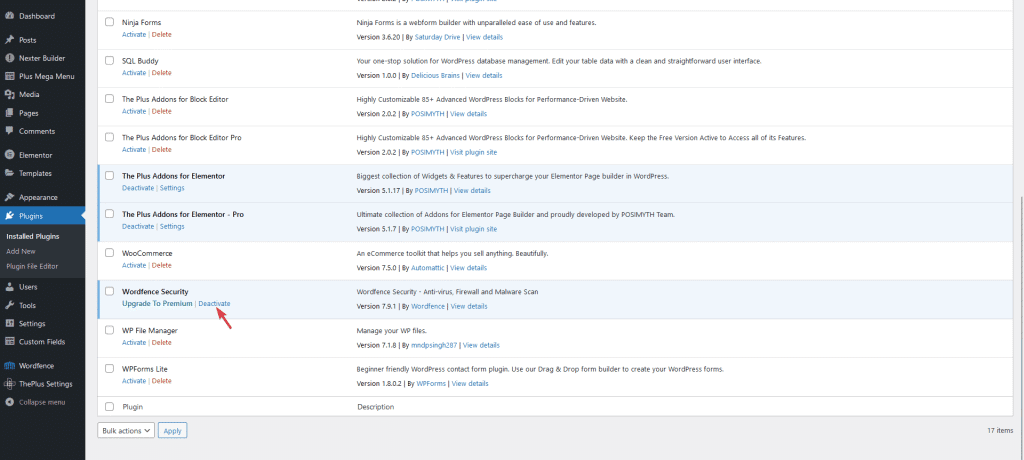Check the WooCommerce plugin checkbox
The image size is (1024, 460).
[x=109, y=254]
